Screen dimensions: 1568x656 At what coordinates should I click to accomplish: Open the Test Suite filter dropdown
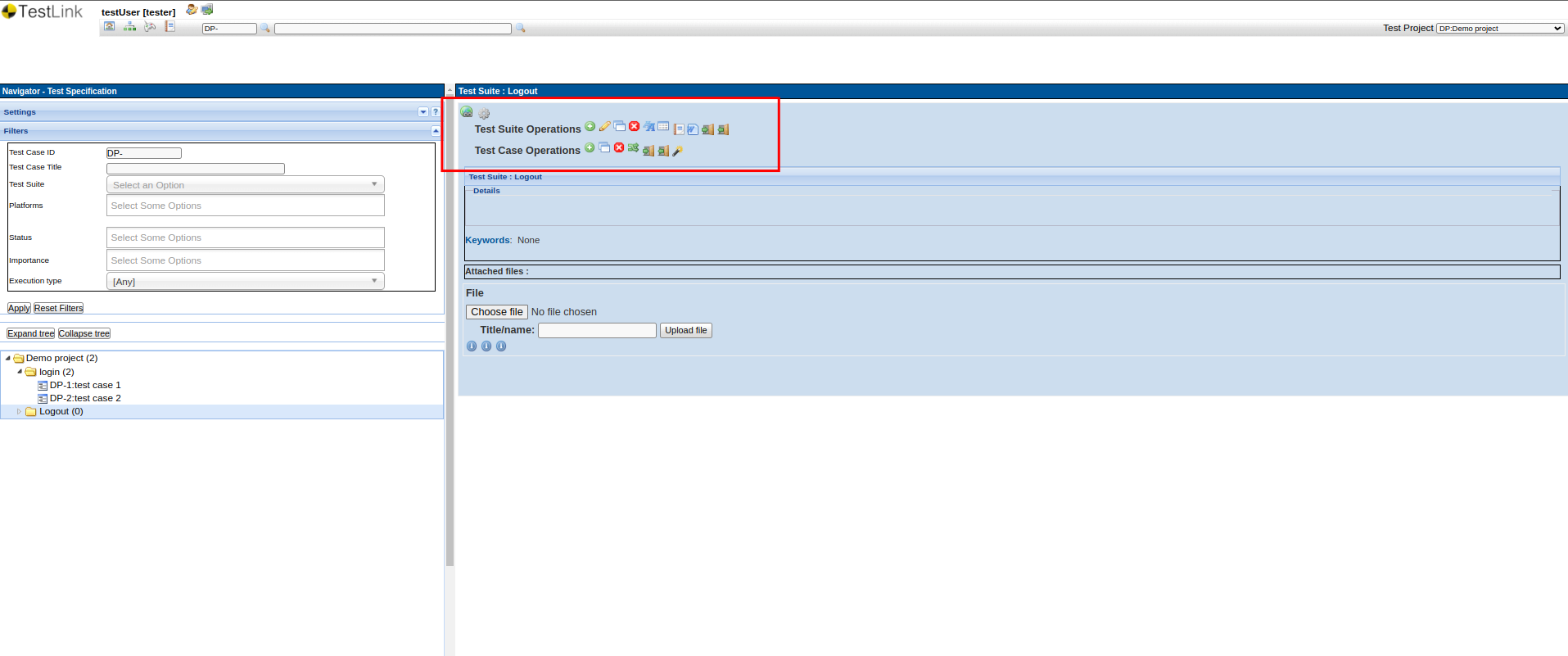pyautogui.click(x=245, y=185)
